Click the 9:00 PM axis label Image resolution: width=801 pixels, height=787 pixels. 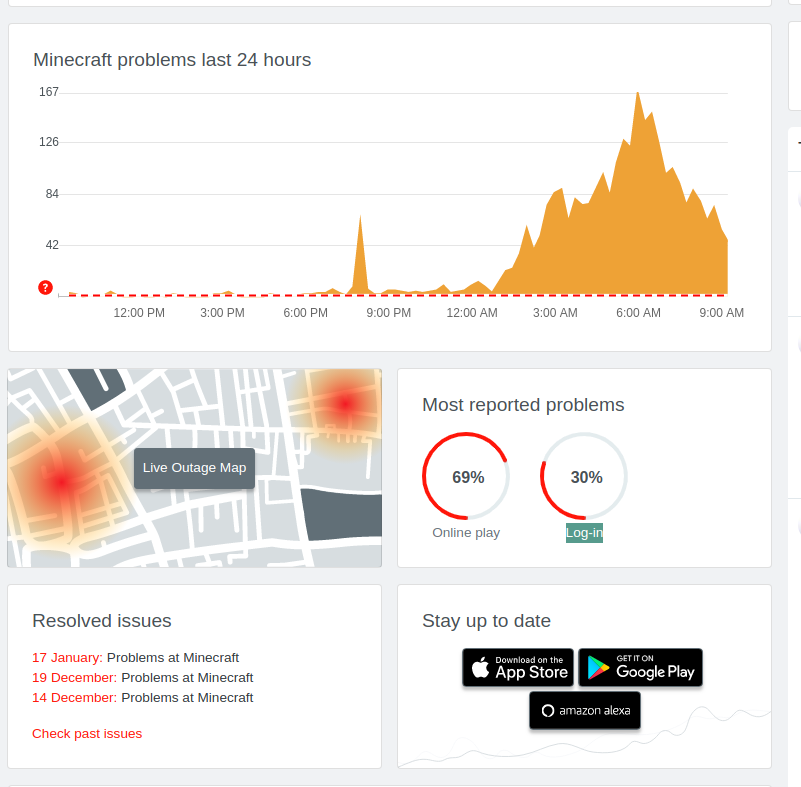click(388, 313)
